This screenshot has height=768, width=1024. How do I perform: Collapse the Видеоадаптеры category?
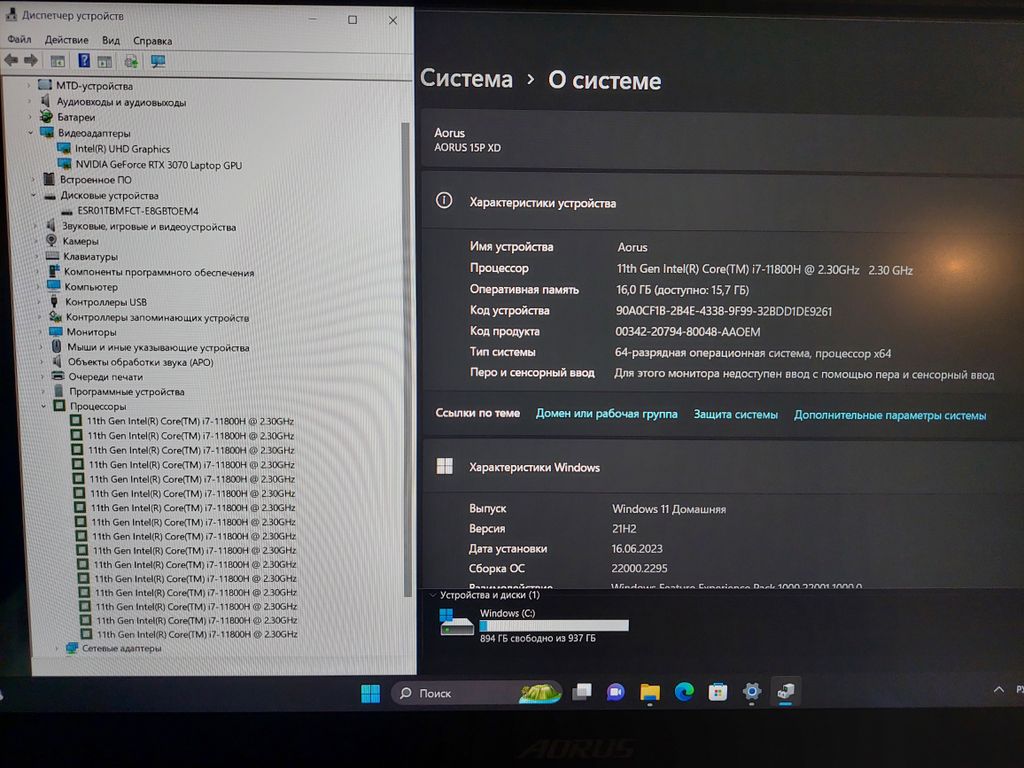coord(31,132)
